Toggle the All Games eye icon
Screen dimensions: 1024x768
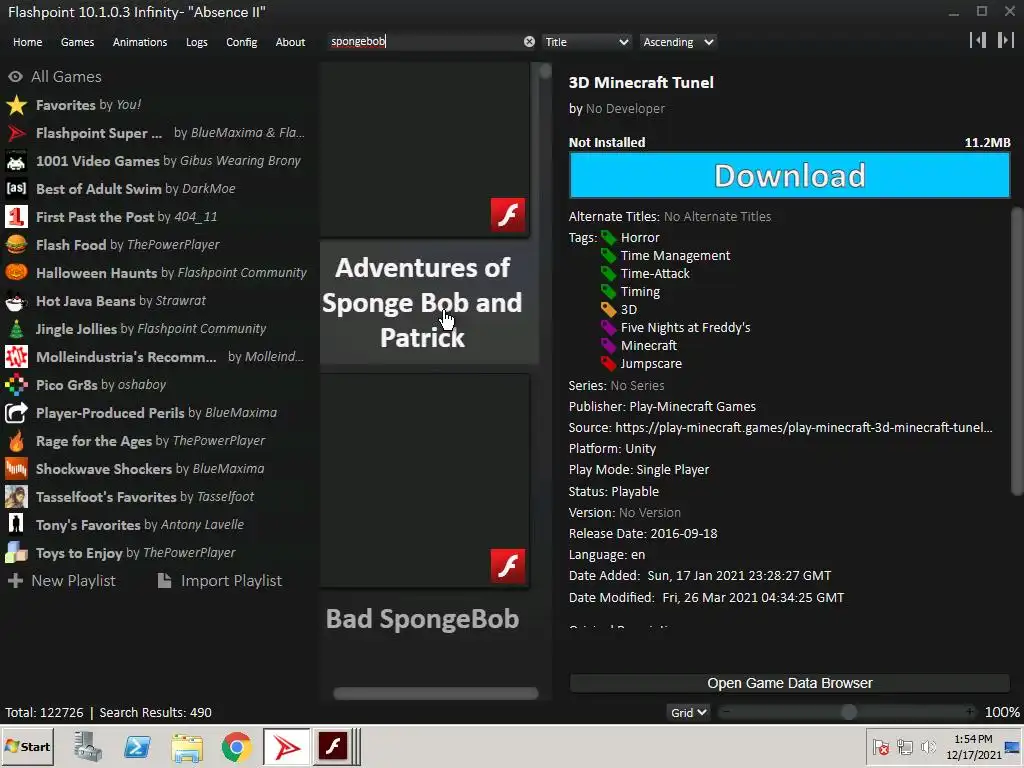15,77
